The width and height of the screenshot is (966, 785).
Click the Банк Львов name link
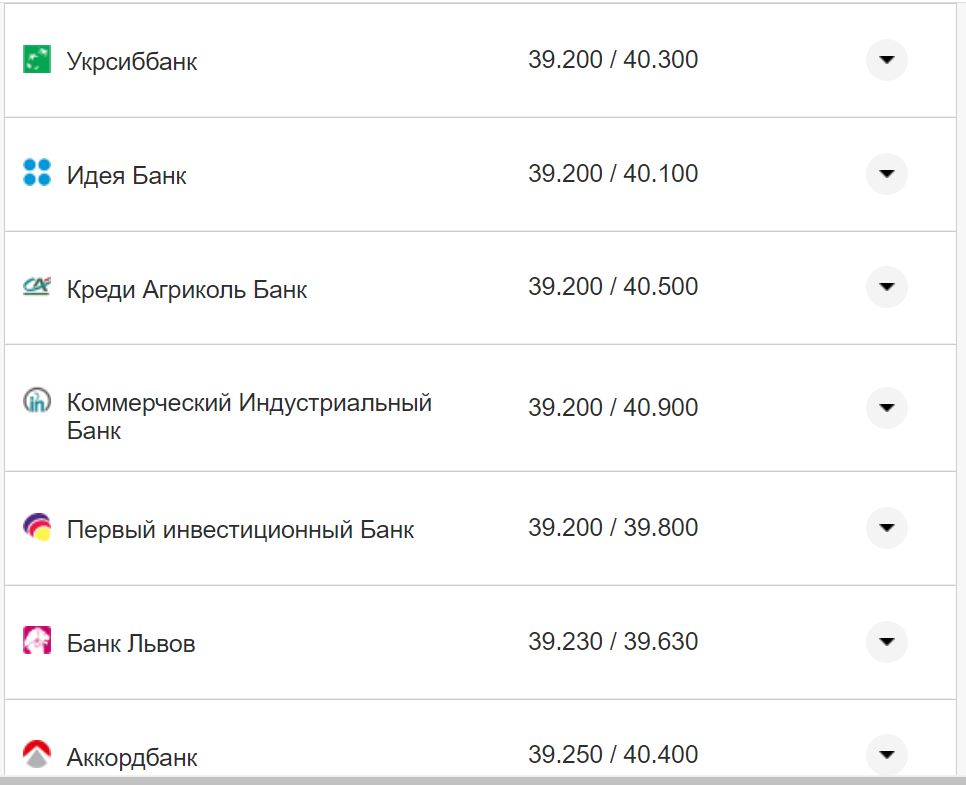pyautogui.click(x=130, y=642)
